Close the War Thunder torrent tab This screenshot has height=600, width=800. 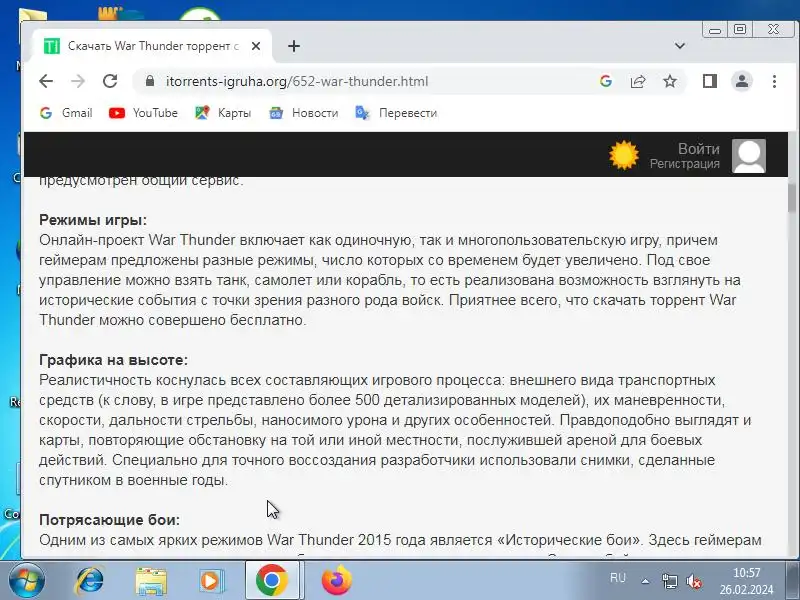[256, 46]
